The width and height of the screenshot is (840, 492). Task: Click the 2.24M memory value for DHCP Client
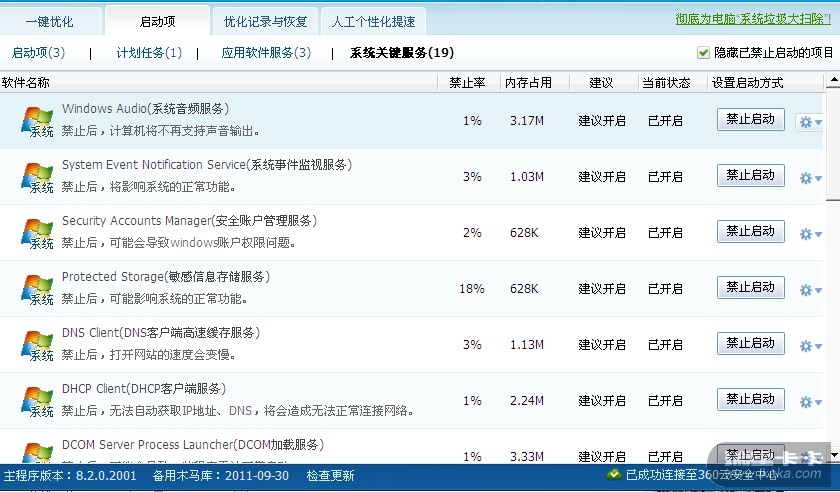coord(527,401)
